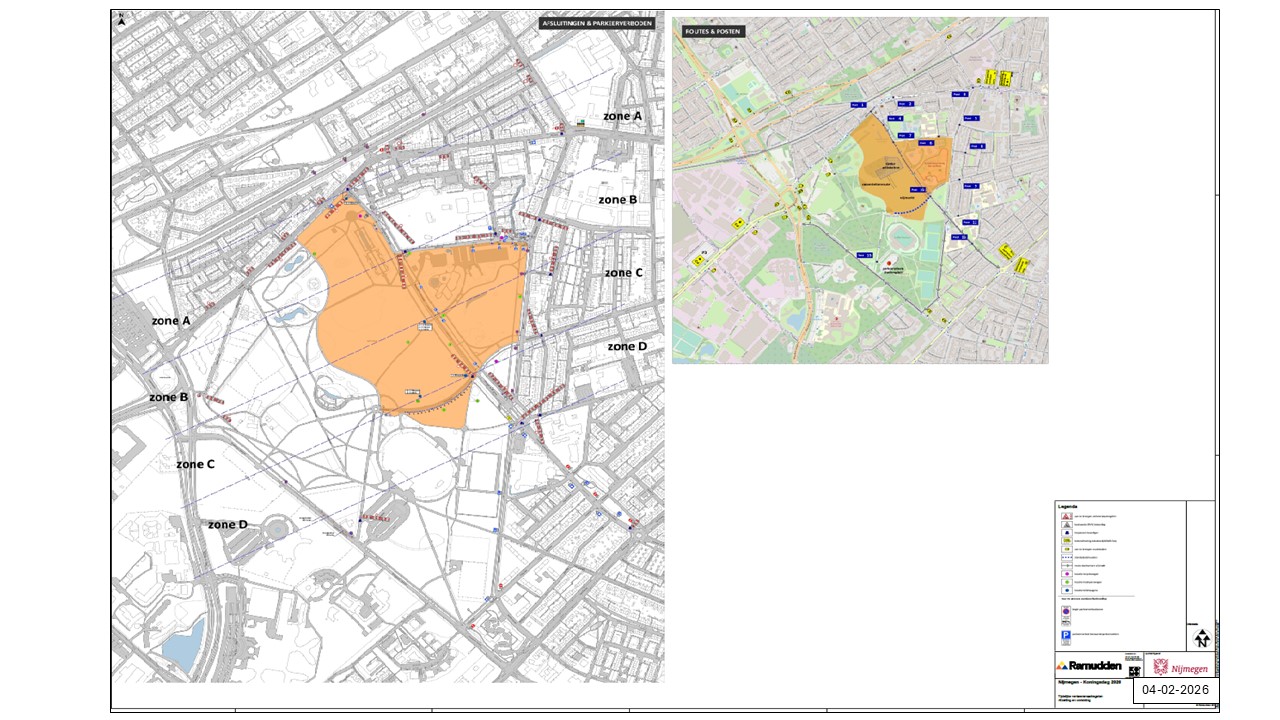
Task: Click the blue pond on the left map
Action: click(182, 643)
